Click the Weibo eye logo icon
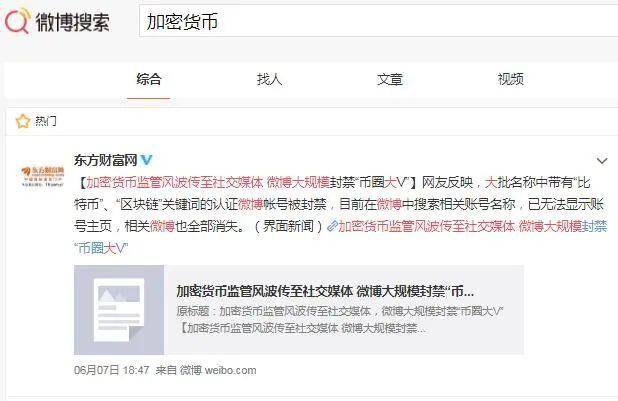The width and height of the screenshot is (618, 401). tap(17, 22)
